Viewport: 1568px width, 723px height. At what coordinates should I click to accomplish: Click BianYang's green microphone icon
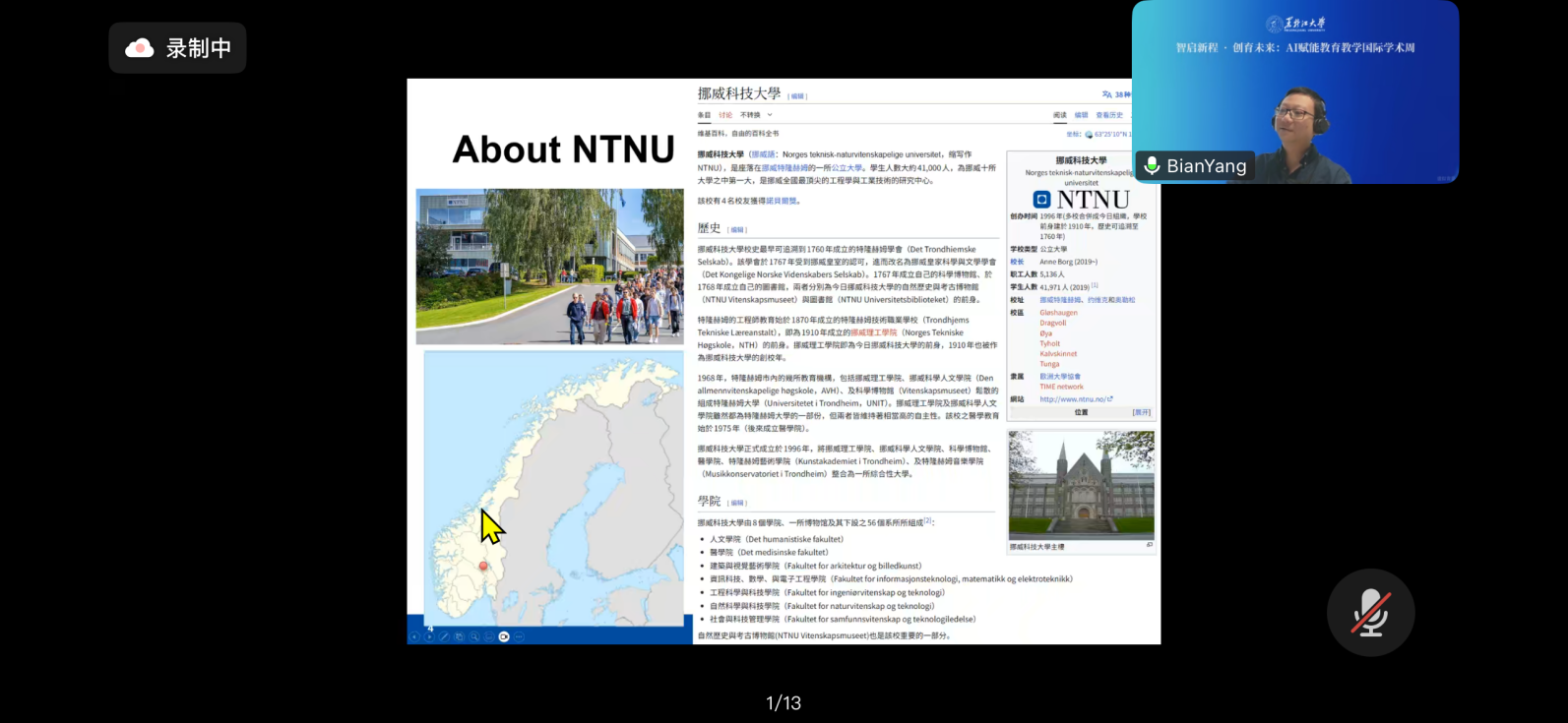pos(1152,165)
